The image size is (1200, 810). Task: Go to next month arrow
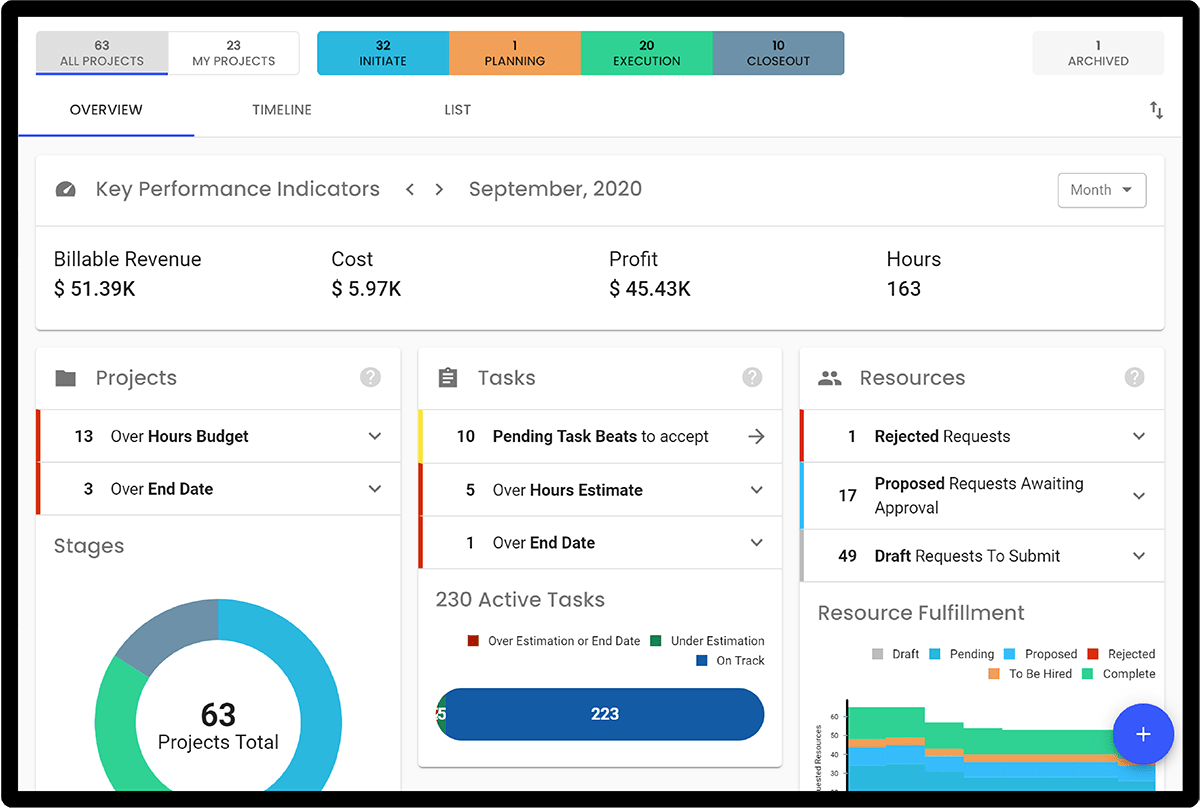[439, 189]
